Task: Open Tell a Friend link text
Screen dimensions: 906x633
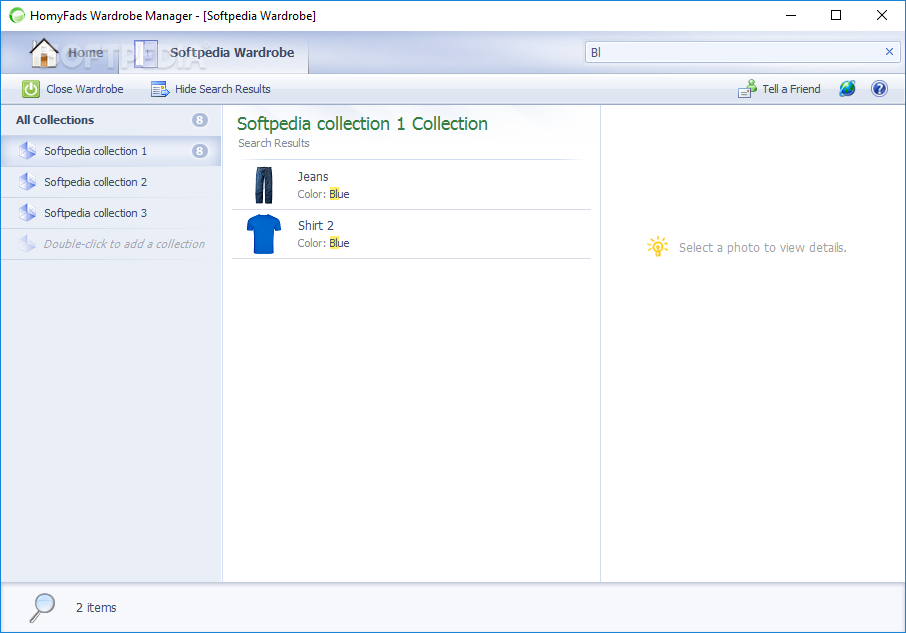Action: tap(791, 89)
